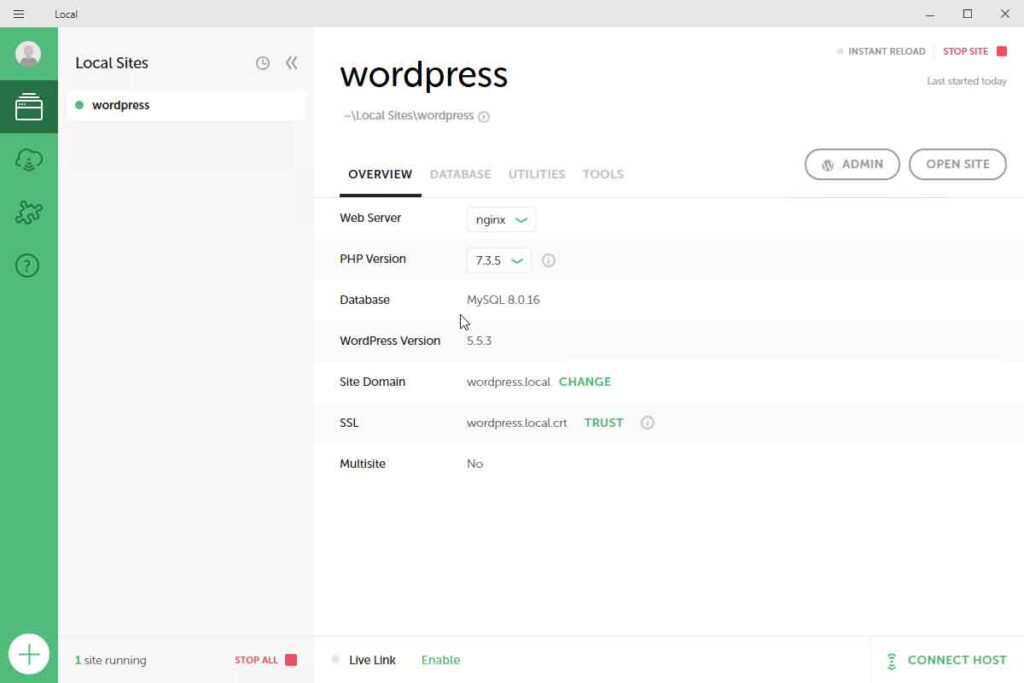Enable the Live Link
Image resolution: width=1024 pixels, height=683 pixels.
[440, 660]
